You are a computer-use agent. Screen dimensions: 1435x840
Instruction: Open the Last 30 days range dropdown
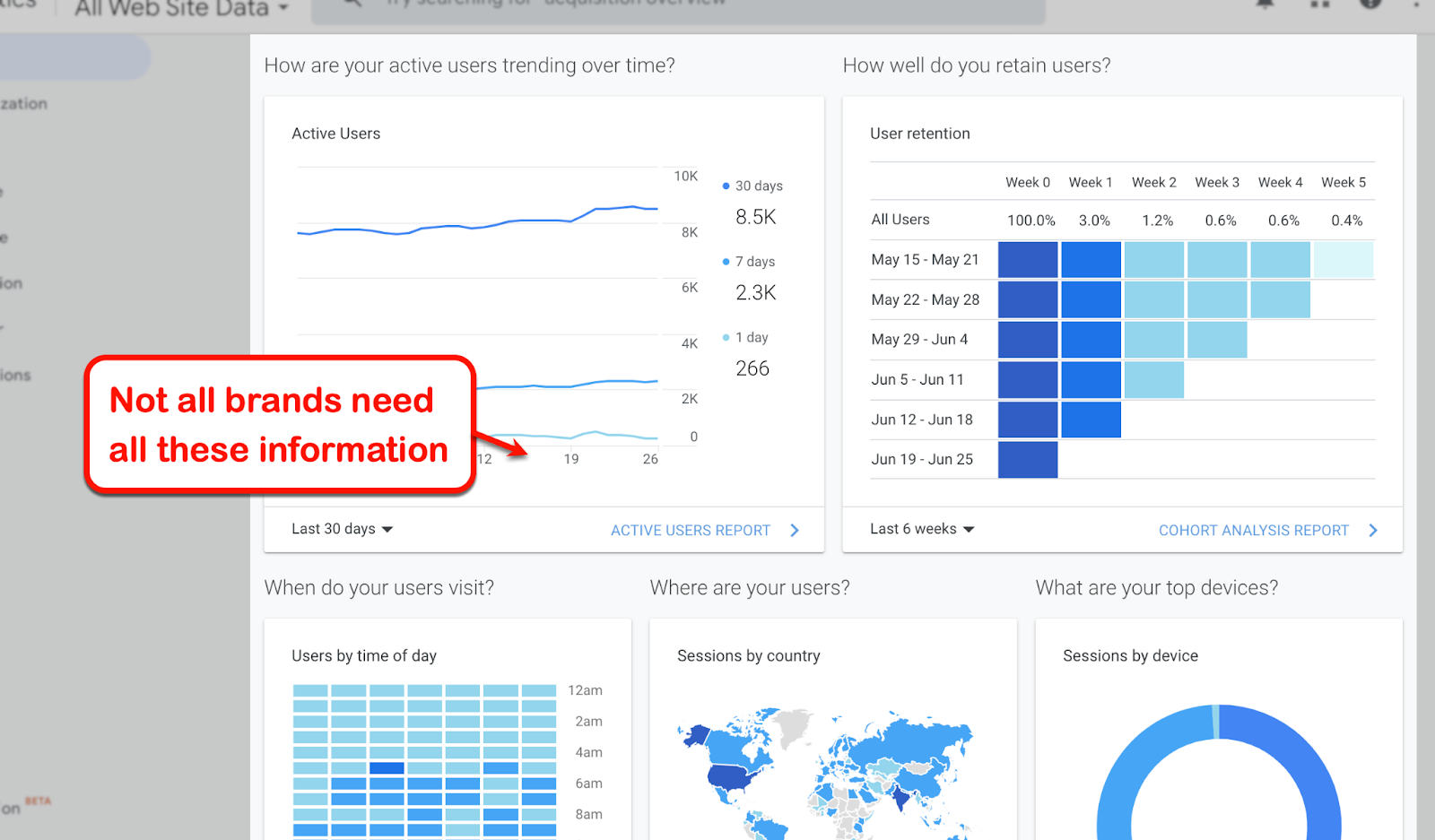pos(343,529)
